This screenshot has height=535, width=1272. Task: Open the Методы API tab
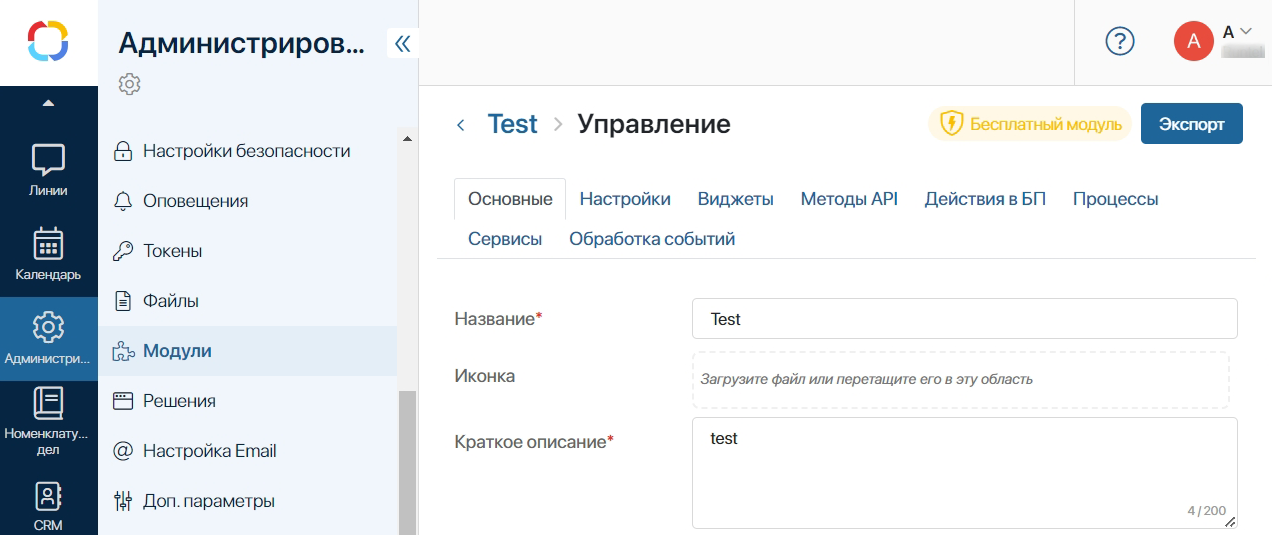coord(849,199)
